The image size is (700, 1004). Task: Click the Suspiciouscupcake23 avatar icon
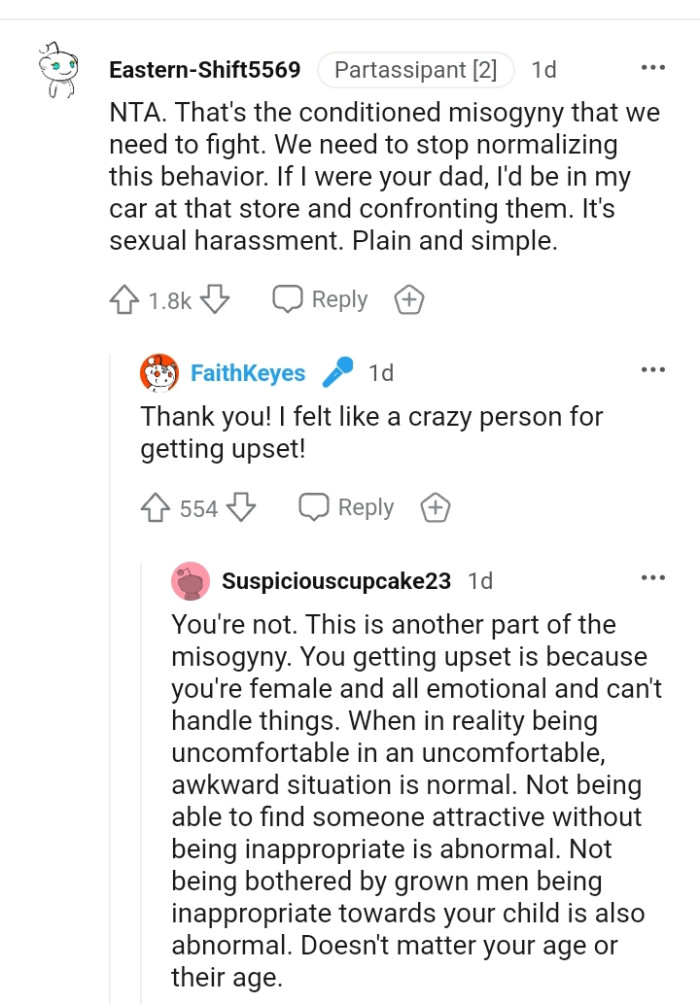click(x=190, y=581)
